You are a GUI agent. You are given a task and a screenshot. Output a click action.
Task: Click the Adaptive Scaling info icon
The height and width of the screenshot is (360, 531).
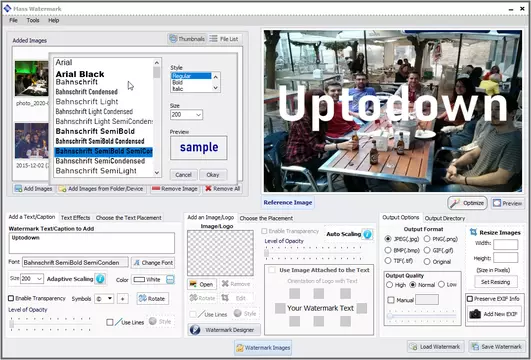100,279
